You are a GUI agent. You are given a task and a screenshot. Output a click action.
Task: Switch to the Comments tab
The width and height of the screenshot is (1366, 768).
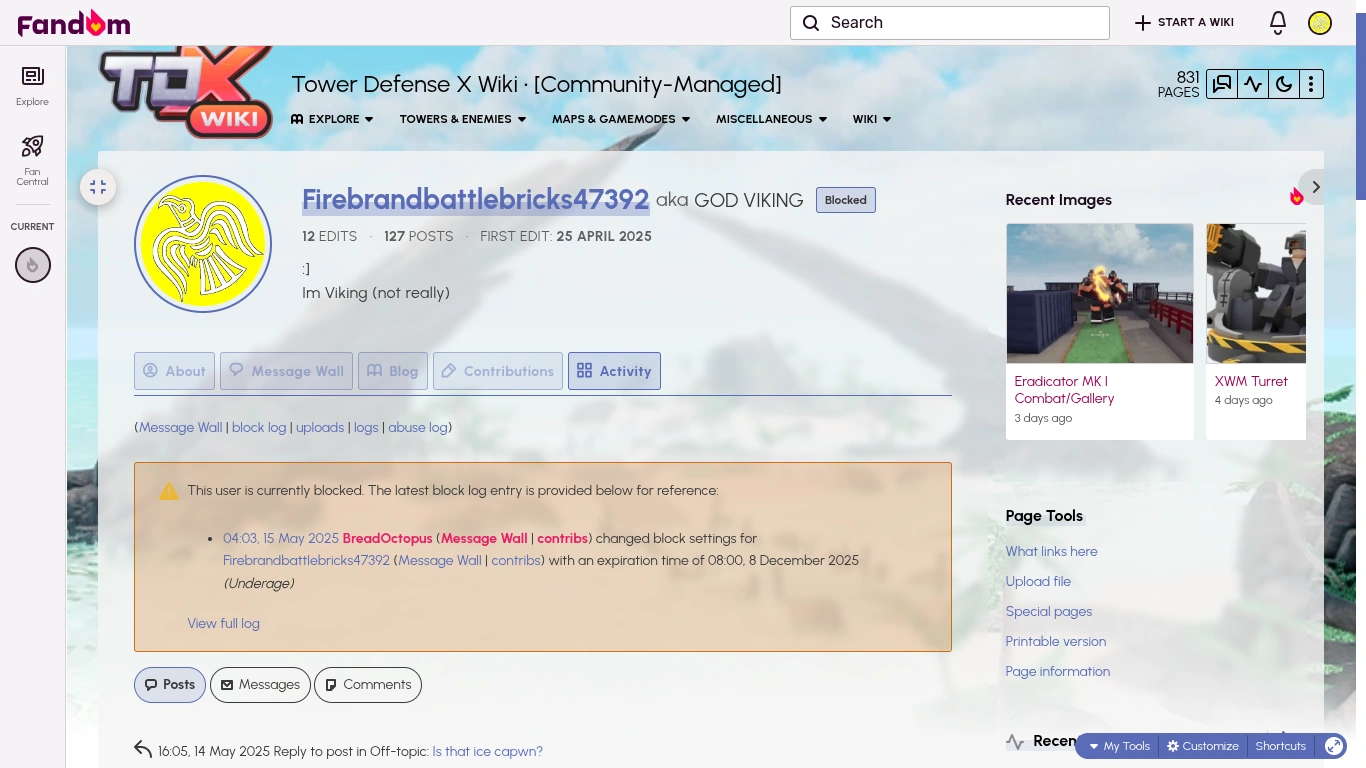click(x=368, y=684)
